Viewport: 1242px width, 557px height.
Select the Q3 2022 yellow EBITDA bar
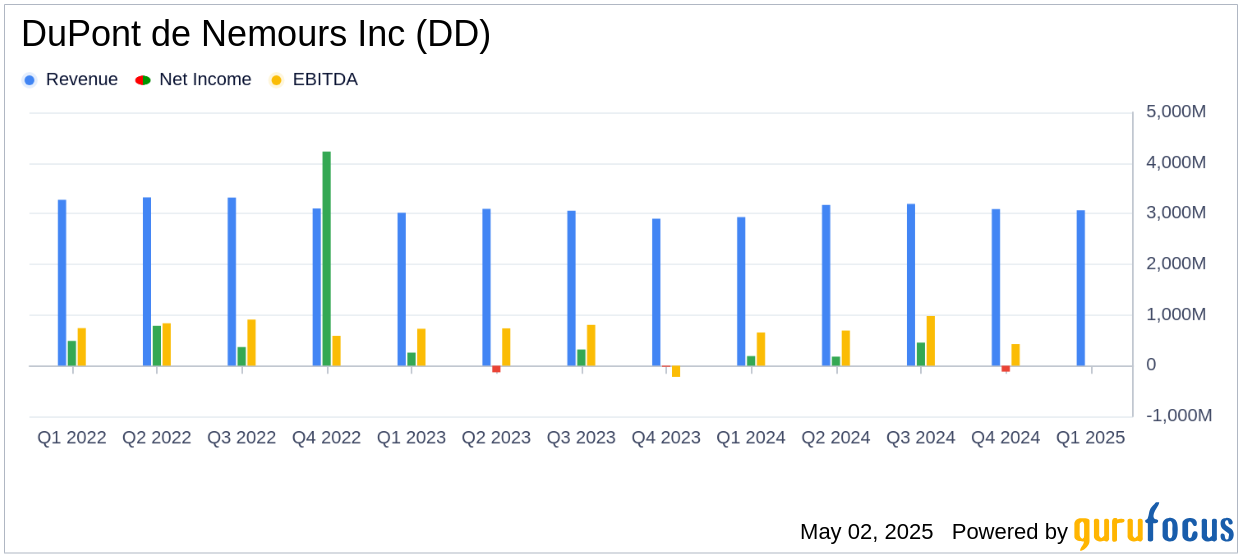[251, 343]
